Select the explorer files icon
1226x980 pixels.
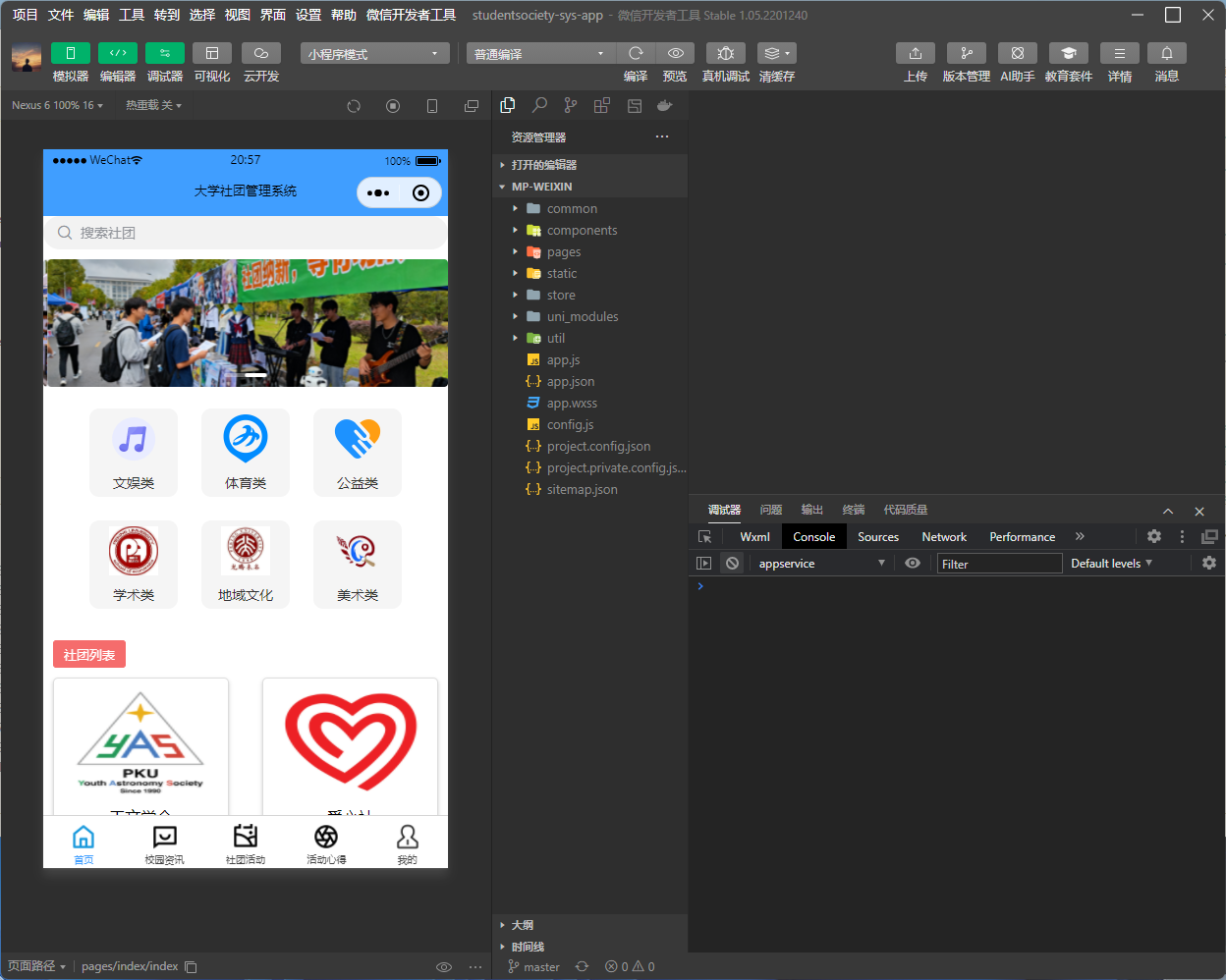[x=508, y=105]
